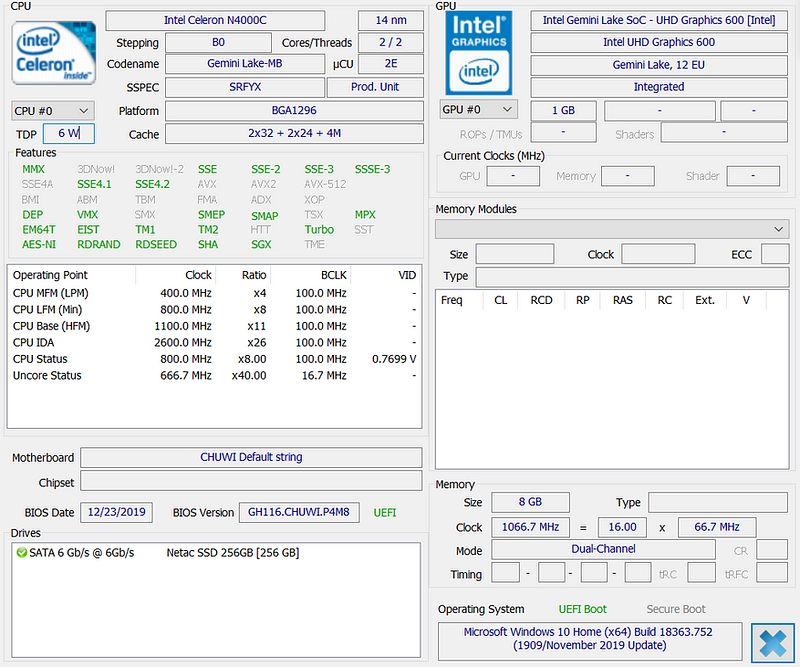The image size is (800, 667).
Task: Click the SGX feature label
Action: [x=261, y=245]
